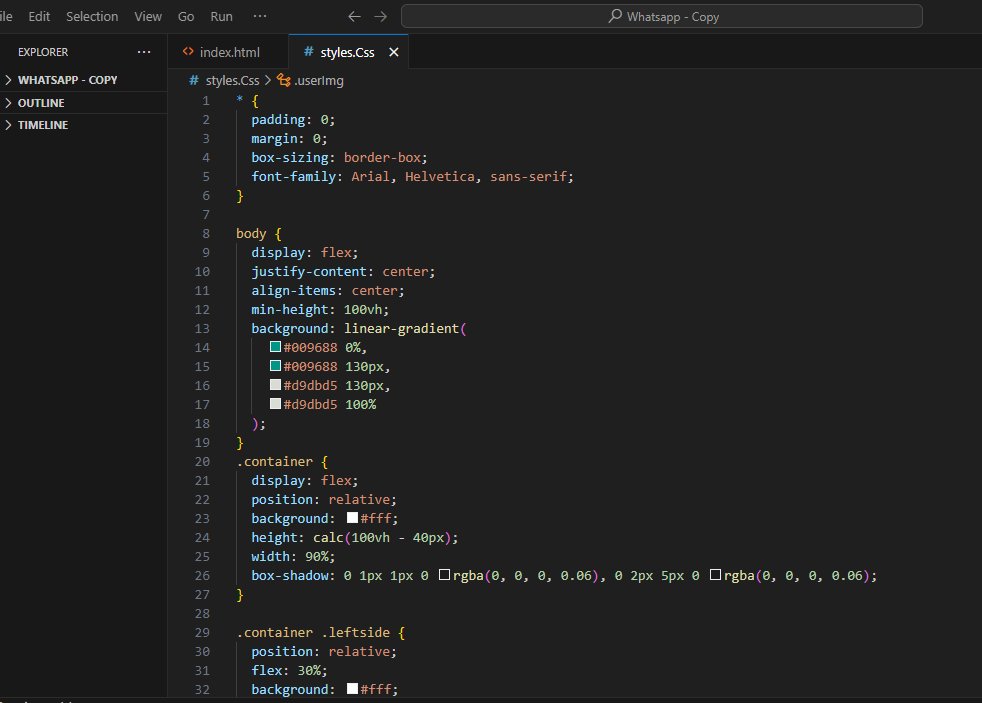This screenshot has width=982, height=703.
Task: Click 'font-family: Arial, Helvetica, sans-serif;' line
Action: 412,177
